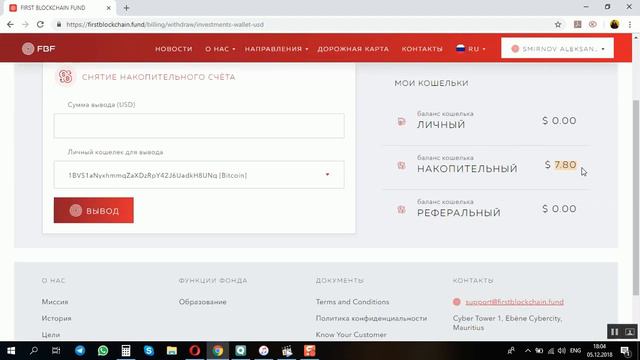Reload the current page
The image size is (640, 360).
40,24
